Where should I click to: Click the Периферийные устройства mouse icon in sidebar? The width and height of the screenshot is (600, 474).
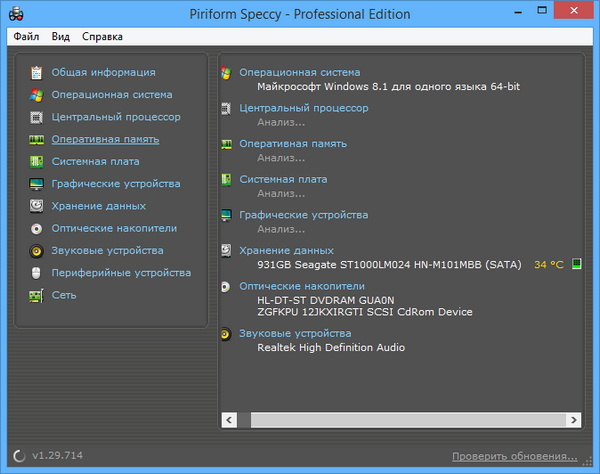(x=36, y=273)
